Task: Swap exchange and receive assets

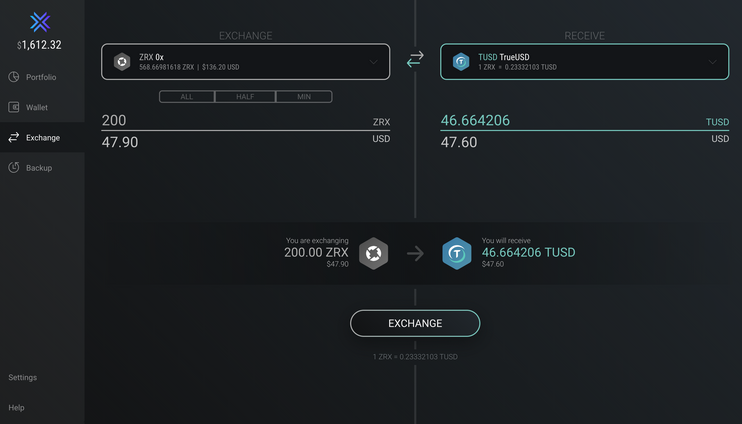Action: pyautogui.click(x=415, y=59)
